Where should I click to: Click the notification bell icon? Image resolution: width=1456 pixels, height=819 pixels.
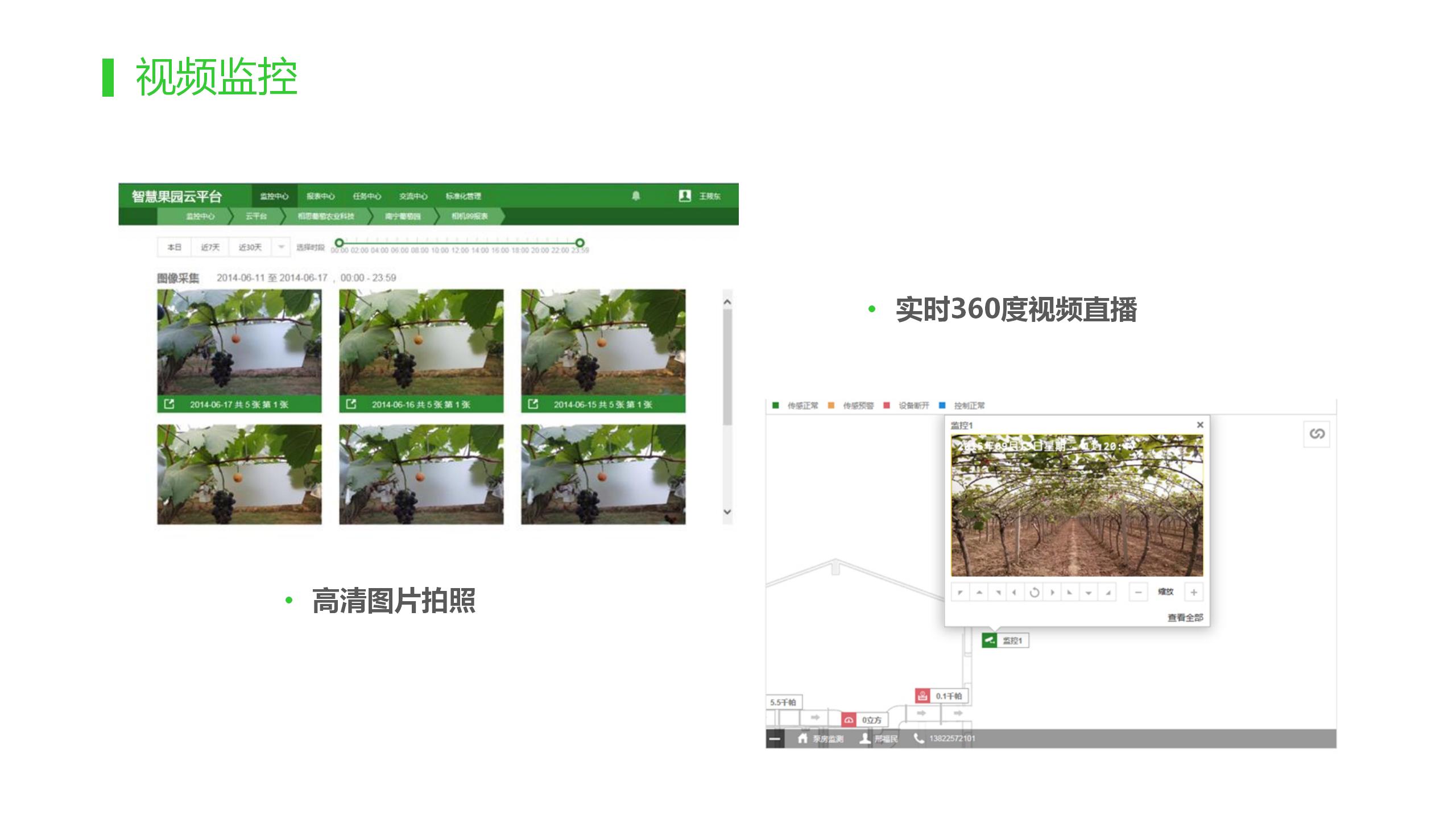636,196
